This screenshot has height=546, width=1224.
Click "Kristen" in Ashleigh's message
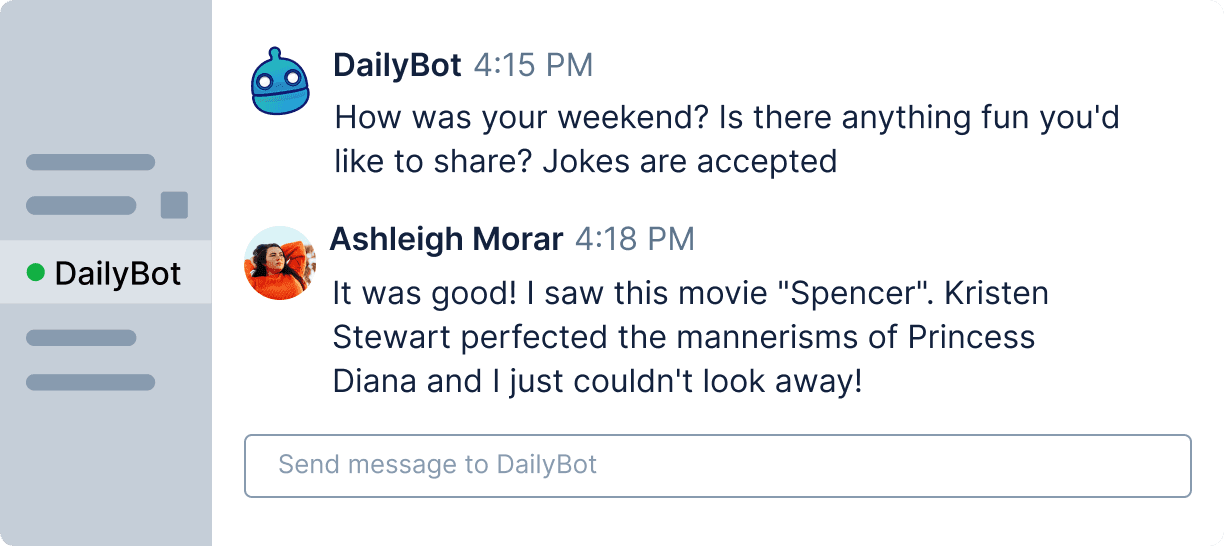[996, 294]
